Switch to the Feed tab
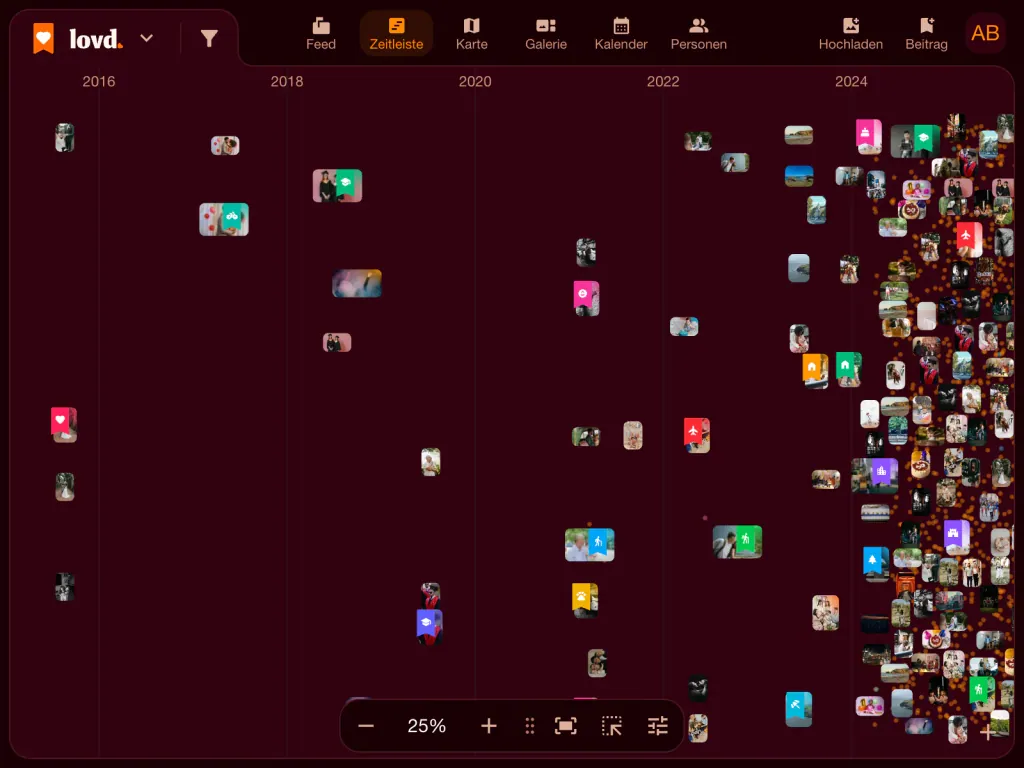This screenshot has width=1024, height=768. [x=321, y=34]
